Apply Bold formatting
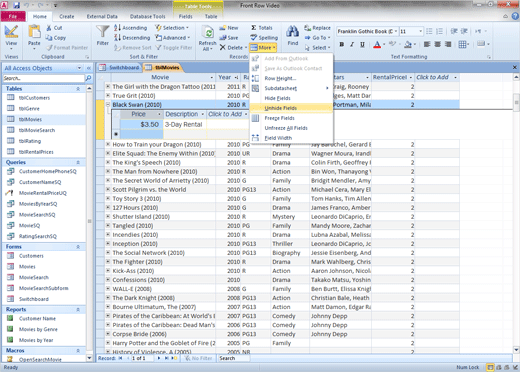 coord(342,44)
